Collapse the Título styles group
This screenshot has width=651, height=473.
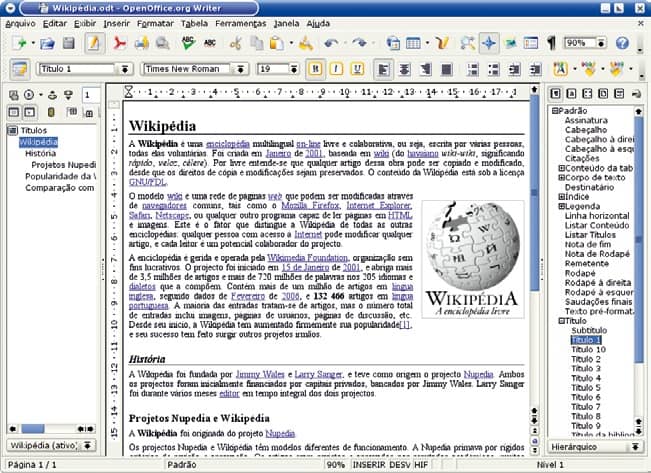[x=561, y=321]
